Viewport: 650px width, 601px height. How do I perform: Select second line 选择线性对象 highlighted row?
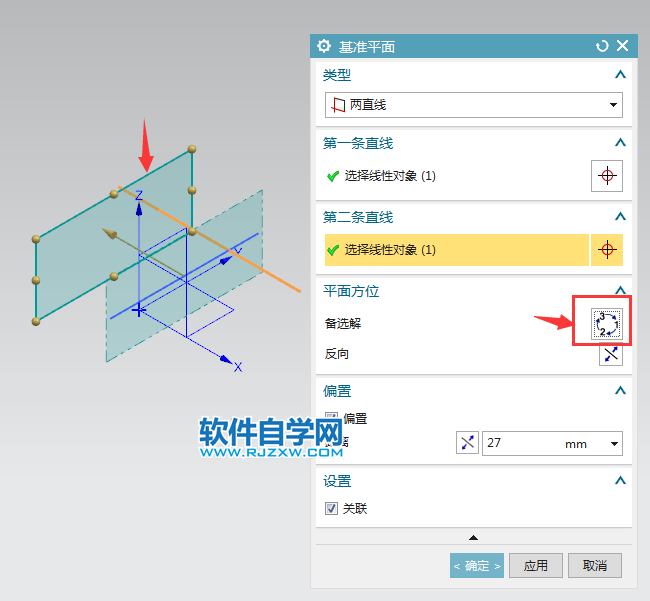click(457, 250)
